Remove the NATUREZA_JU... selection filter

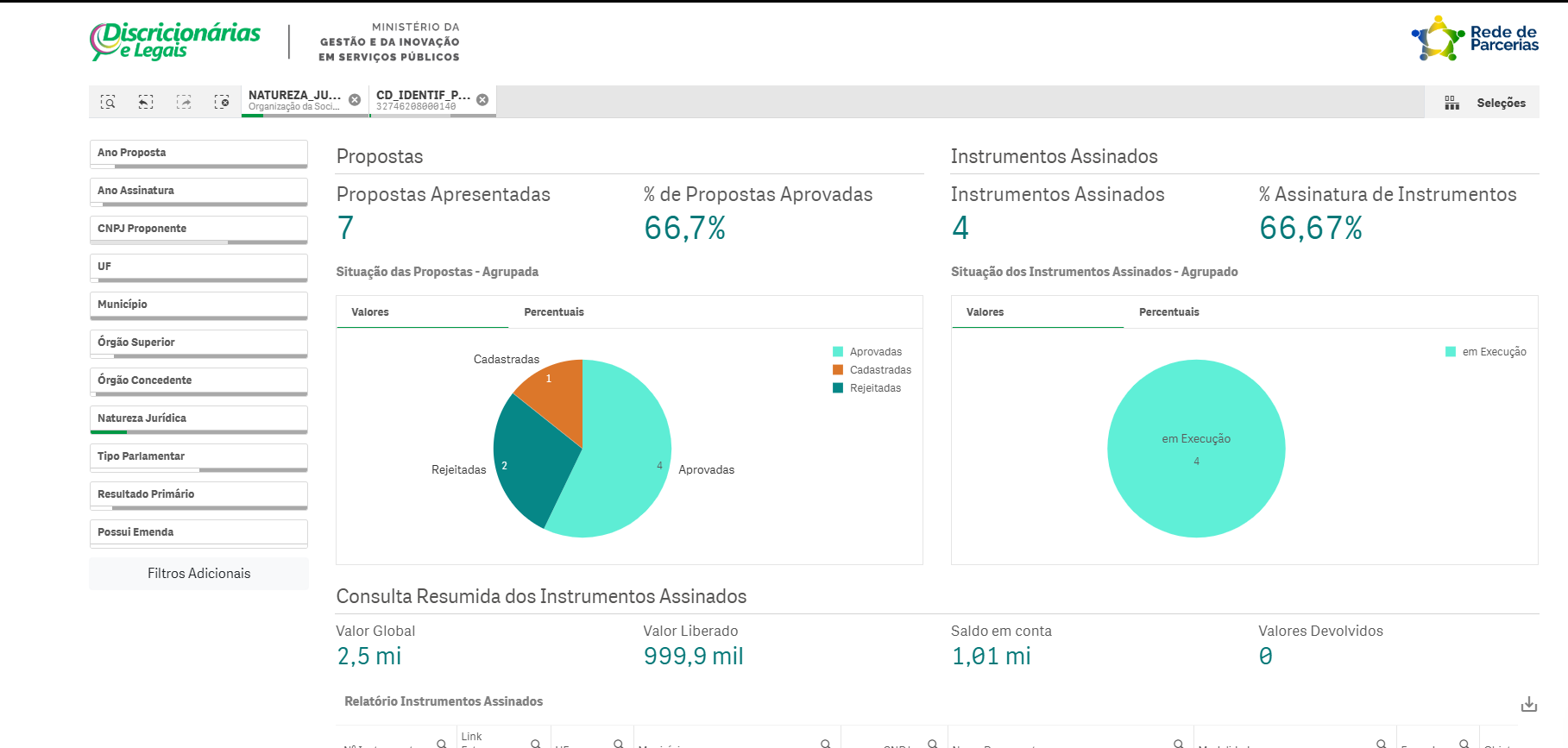pyautogui.click(x=355, y=100)
